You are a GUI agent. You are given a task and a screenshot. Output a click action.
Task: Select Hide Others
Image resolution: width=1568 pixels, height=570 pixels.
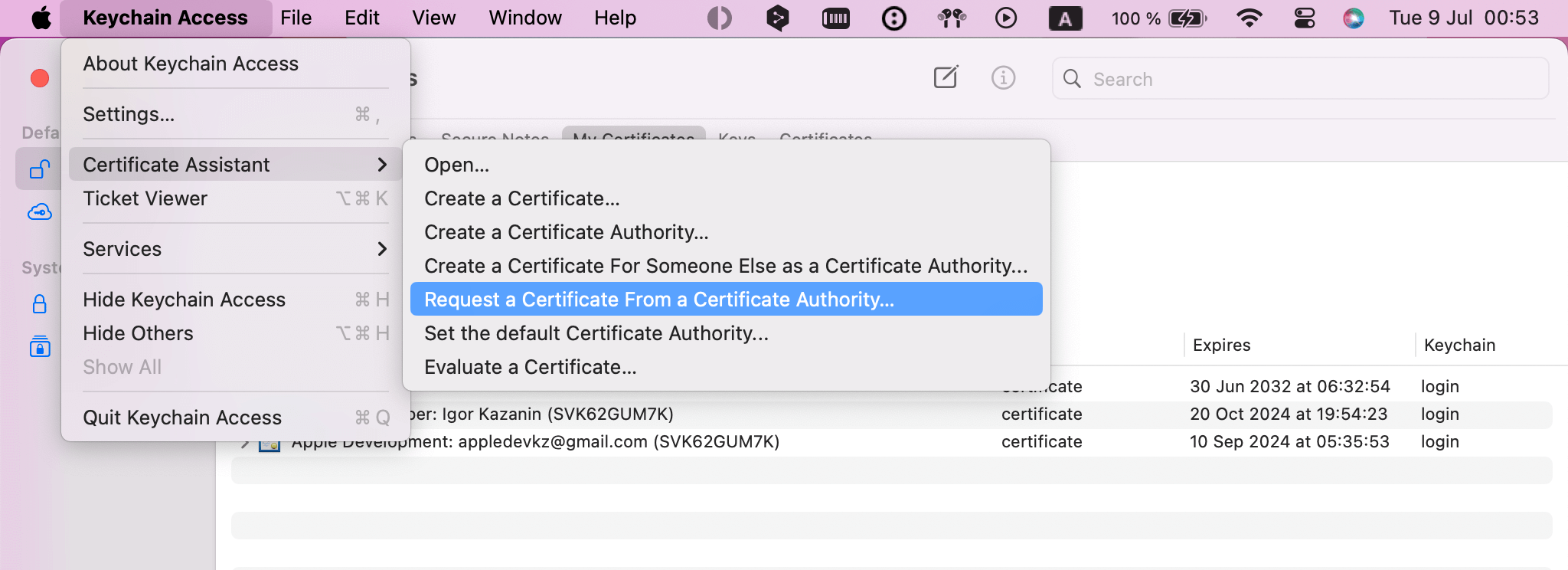point(236,333)
